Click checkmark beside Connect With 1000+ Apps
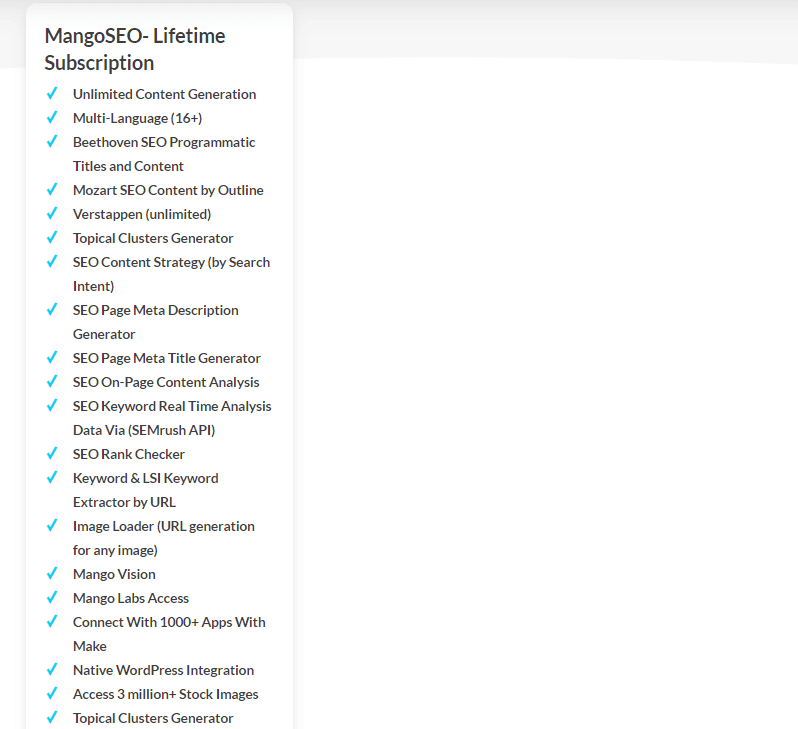The height and width of the screenshot is (729, 798). click(x=52, y=621)
